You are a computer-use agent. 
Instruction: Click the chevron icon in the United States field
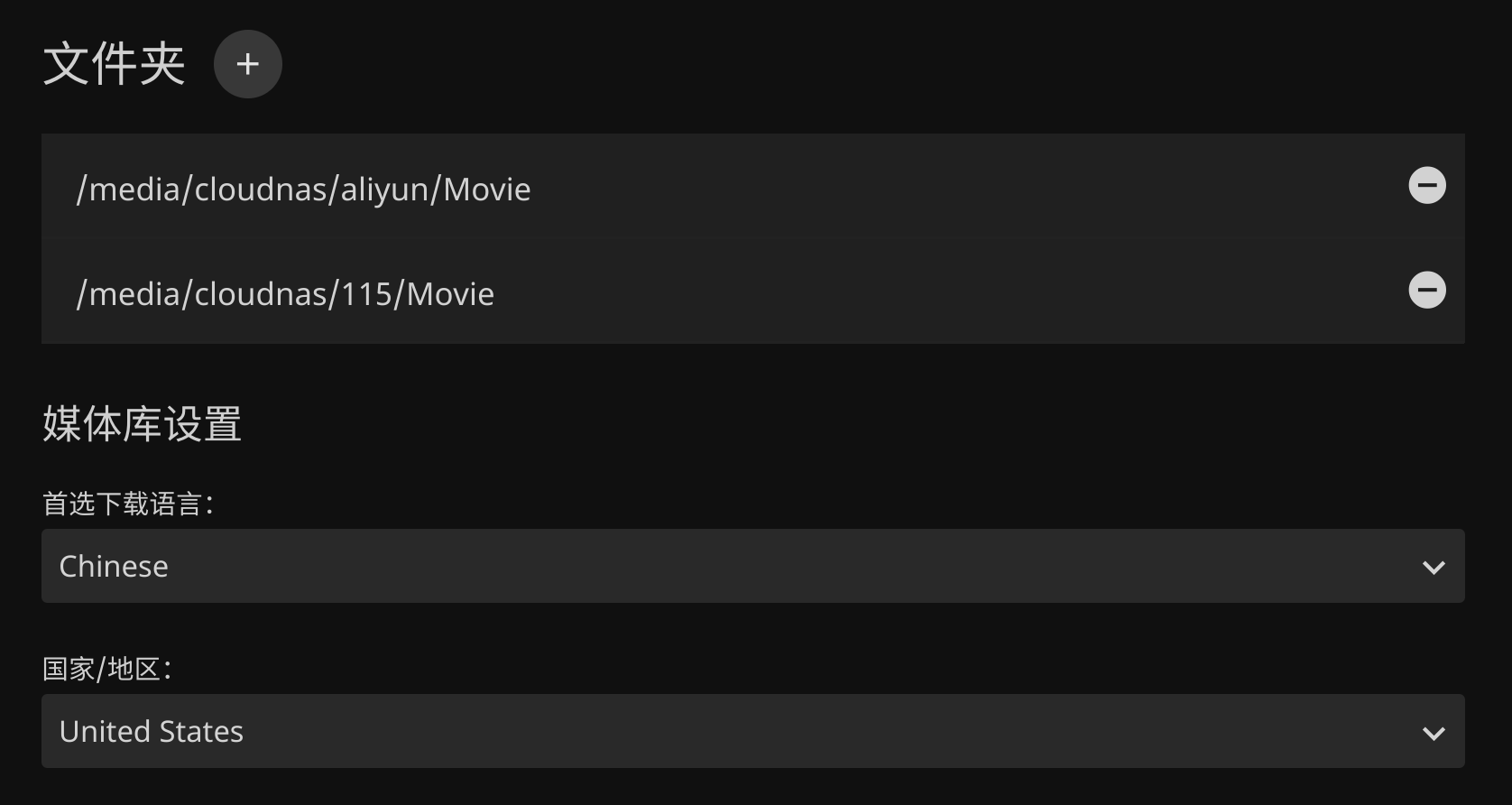[1433, 733]
